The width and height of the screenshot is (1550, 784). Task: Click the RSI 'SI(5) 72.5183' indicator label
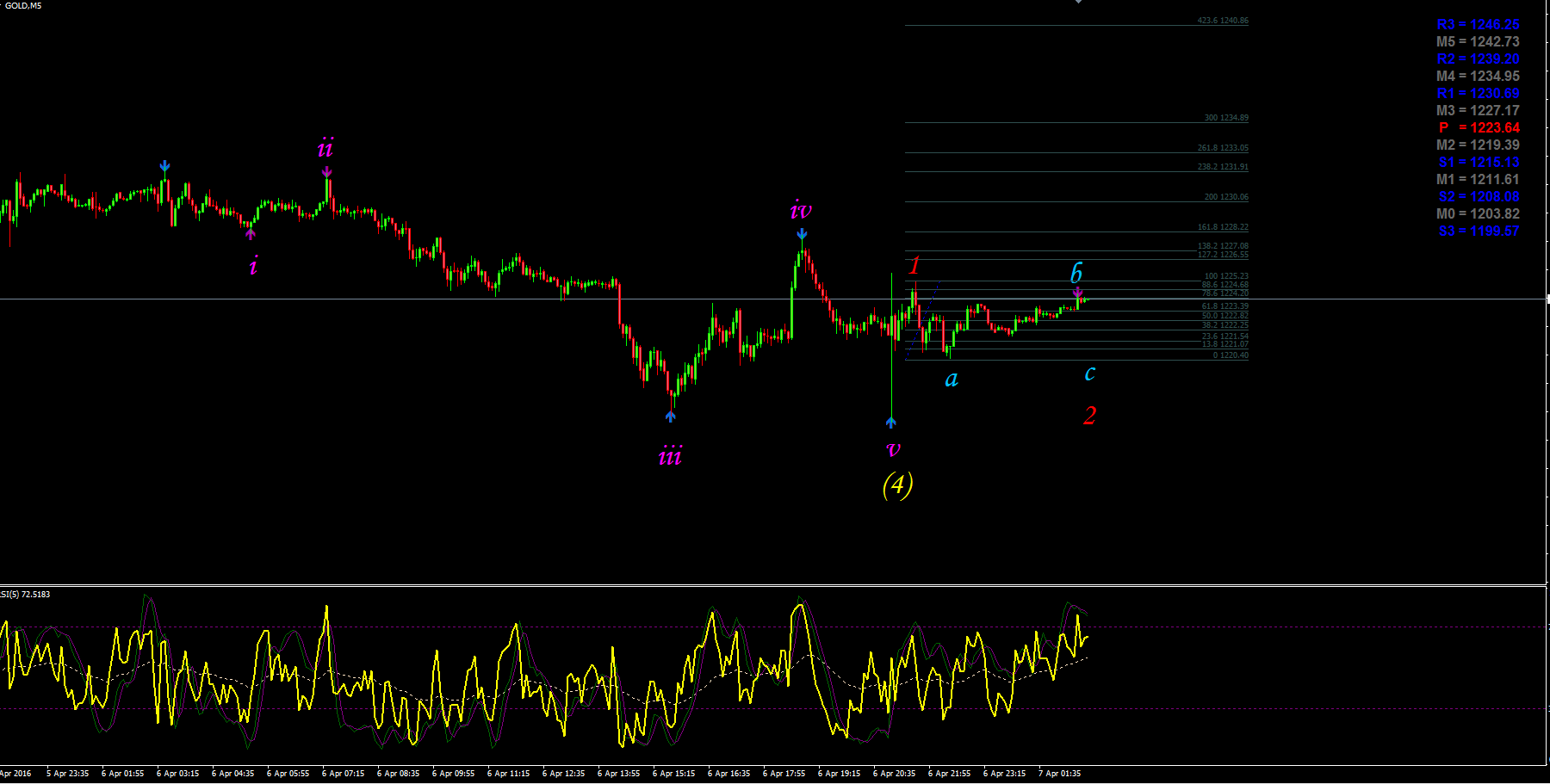[25, 595]
